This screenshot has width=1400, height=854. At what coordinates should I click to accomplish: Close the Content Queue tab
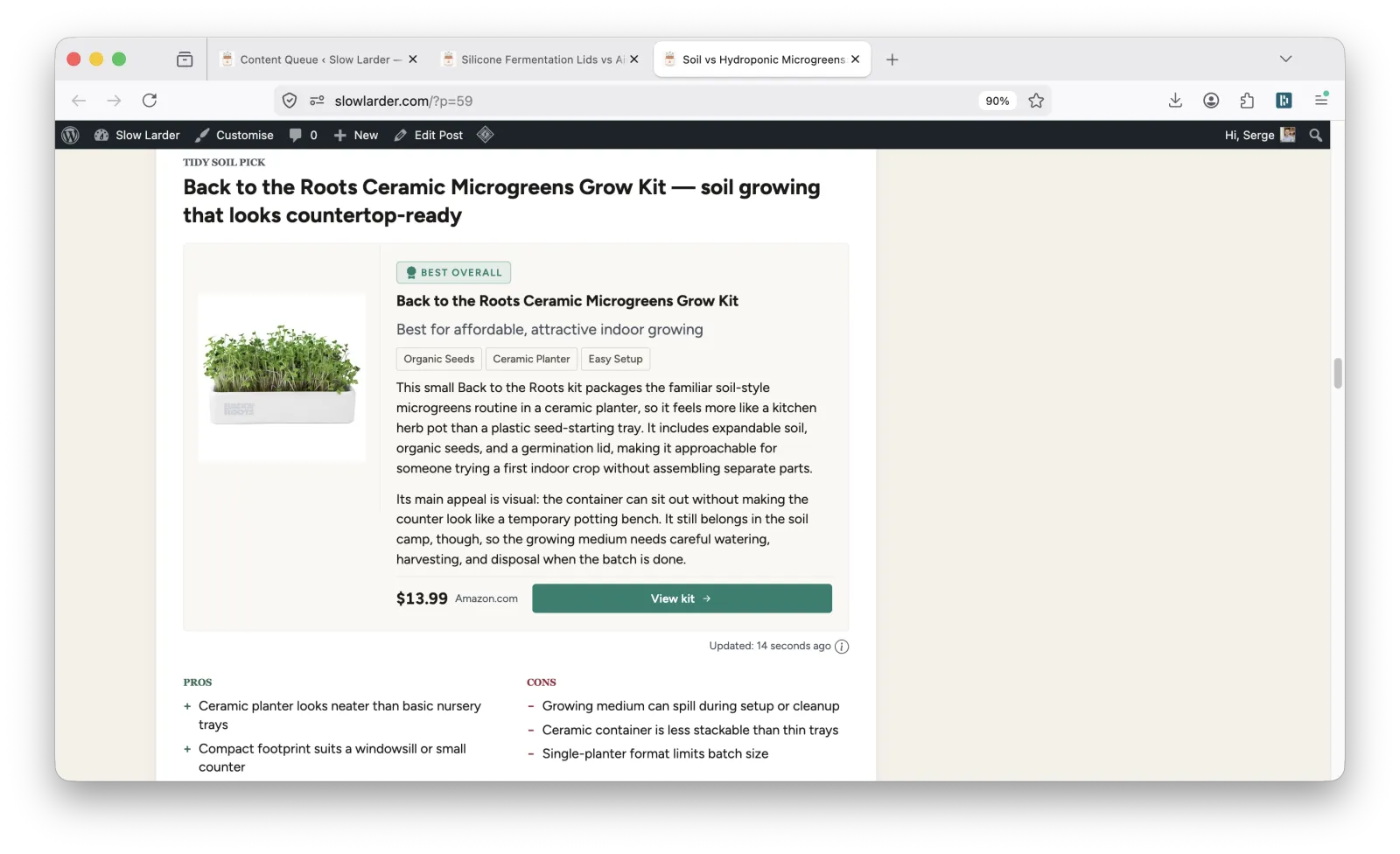(x=413, y=59)
